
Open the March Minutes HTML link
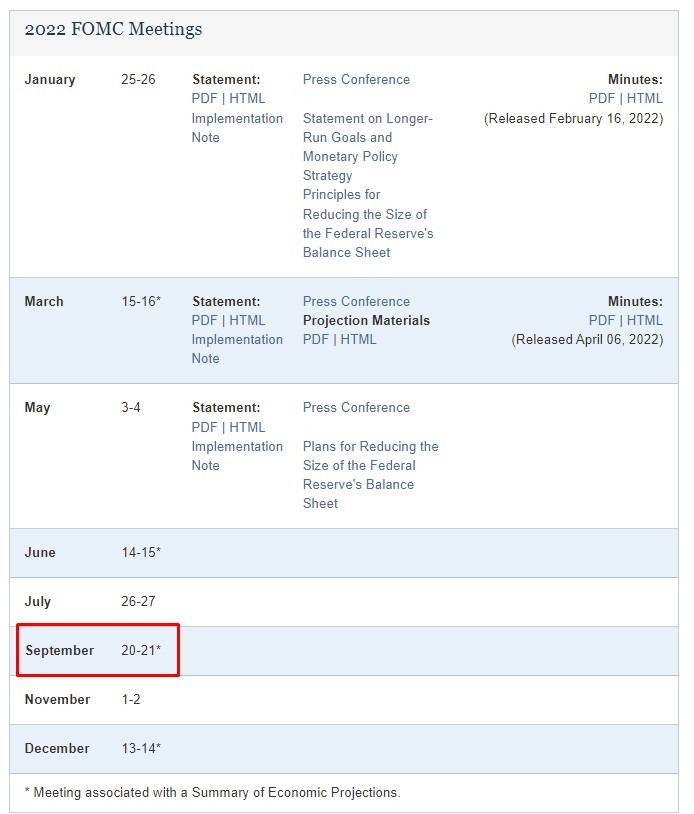pyautogui.click(x=646, y=320)
